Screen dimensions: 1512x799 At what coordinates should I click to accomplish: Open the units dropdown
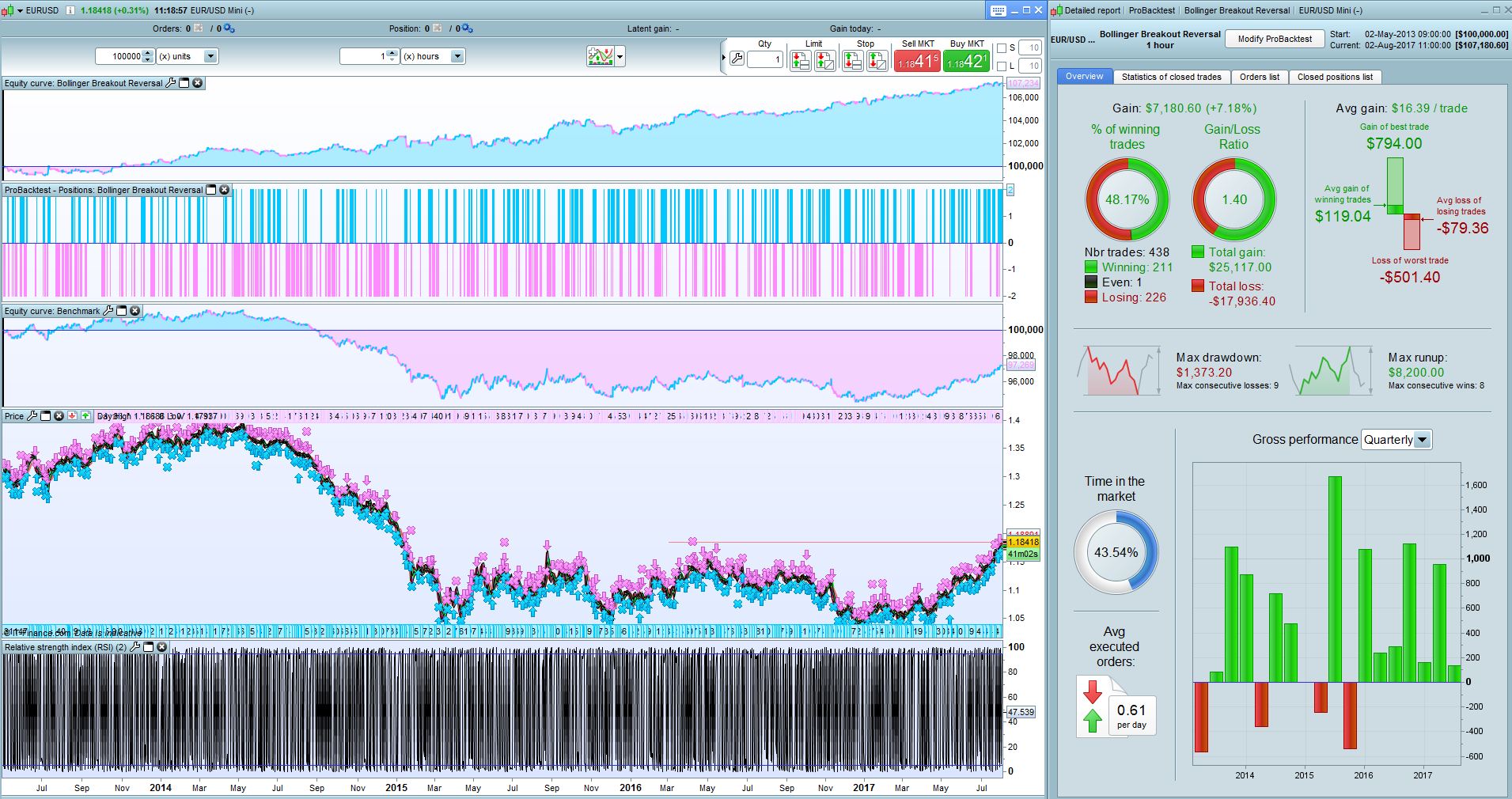click(x=210, y=56)
